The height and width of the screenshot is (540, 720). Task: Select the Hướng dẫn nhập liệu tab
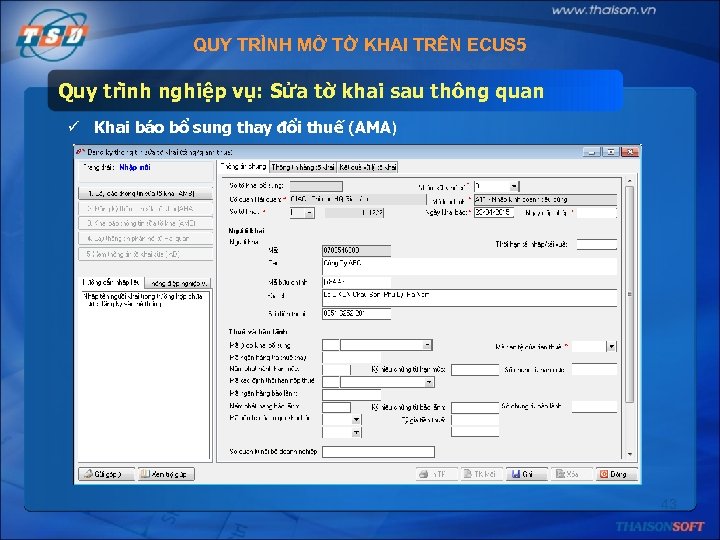111,282
